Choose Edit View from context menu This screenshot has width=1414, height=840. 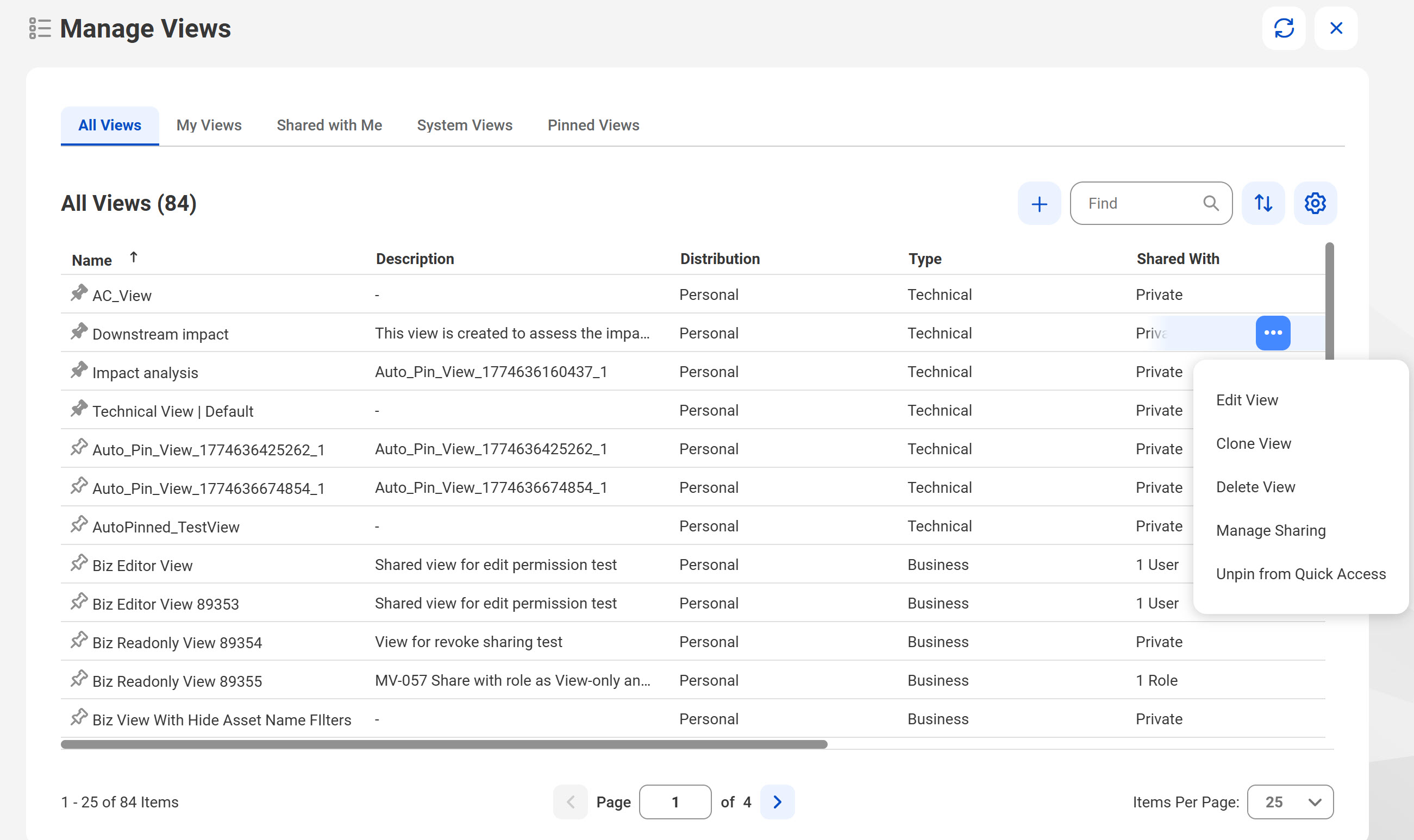[1247, 400]
